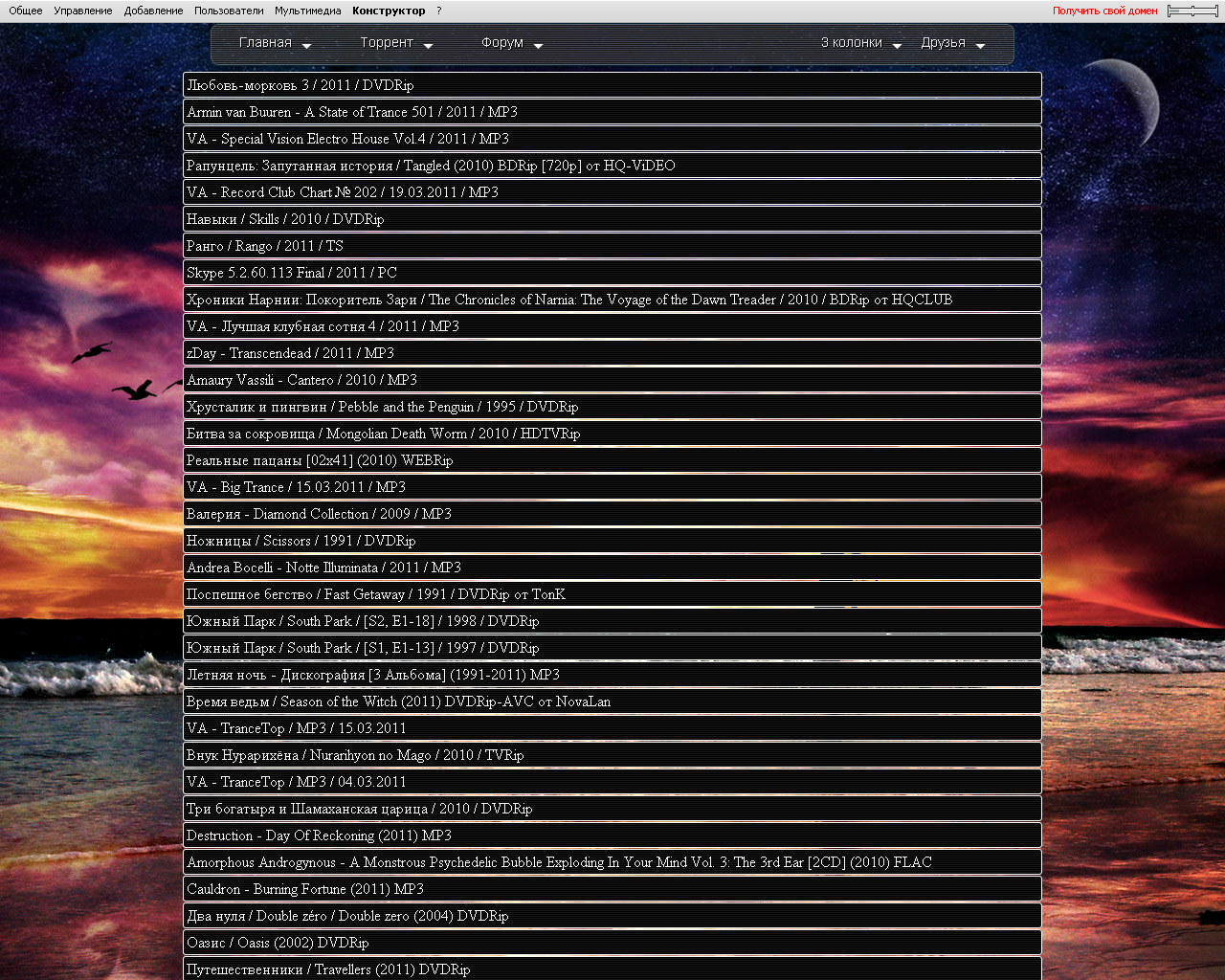This screenshot has height=980, width=1225.
Task: Open the Главная dropdown arrow
Action: tap(306, 46)
